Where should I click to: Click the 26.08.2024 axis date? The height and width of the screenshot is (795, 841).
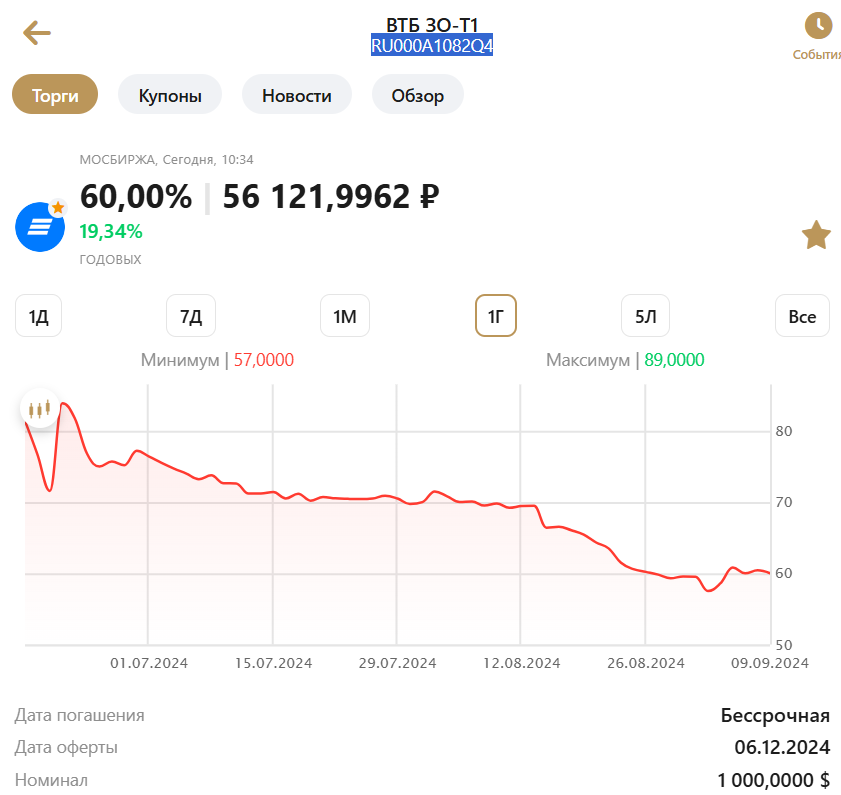tap(646, 664)
